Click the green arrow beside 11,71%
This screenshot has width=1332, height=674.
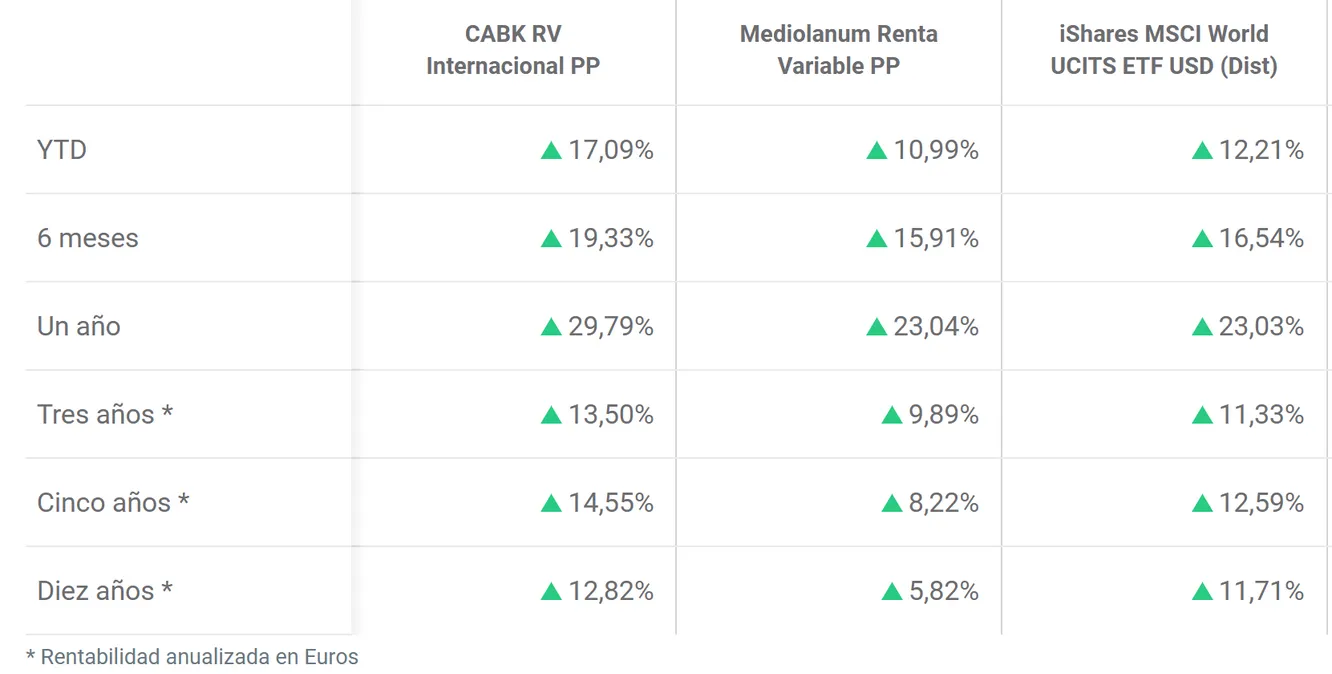1202,592
